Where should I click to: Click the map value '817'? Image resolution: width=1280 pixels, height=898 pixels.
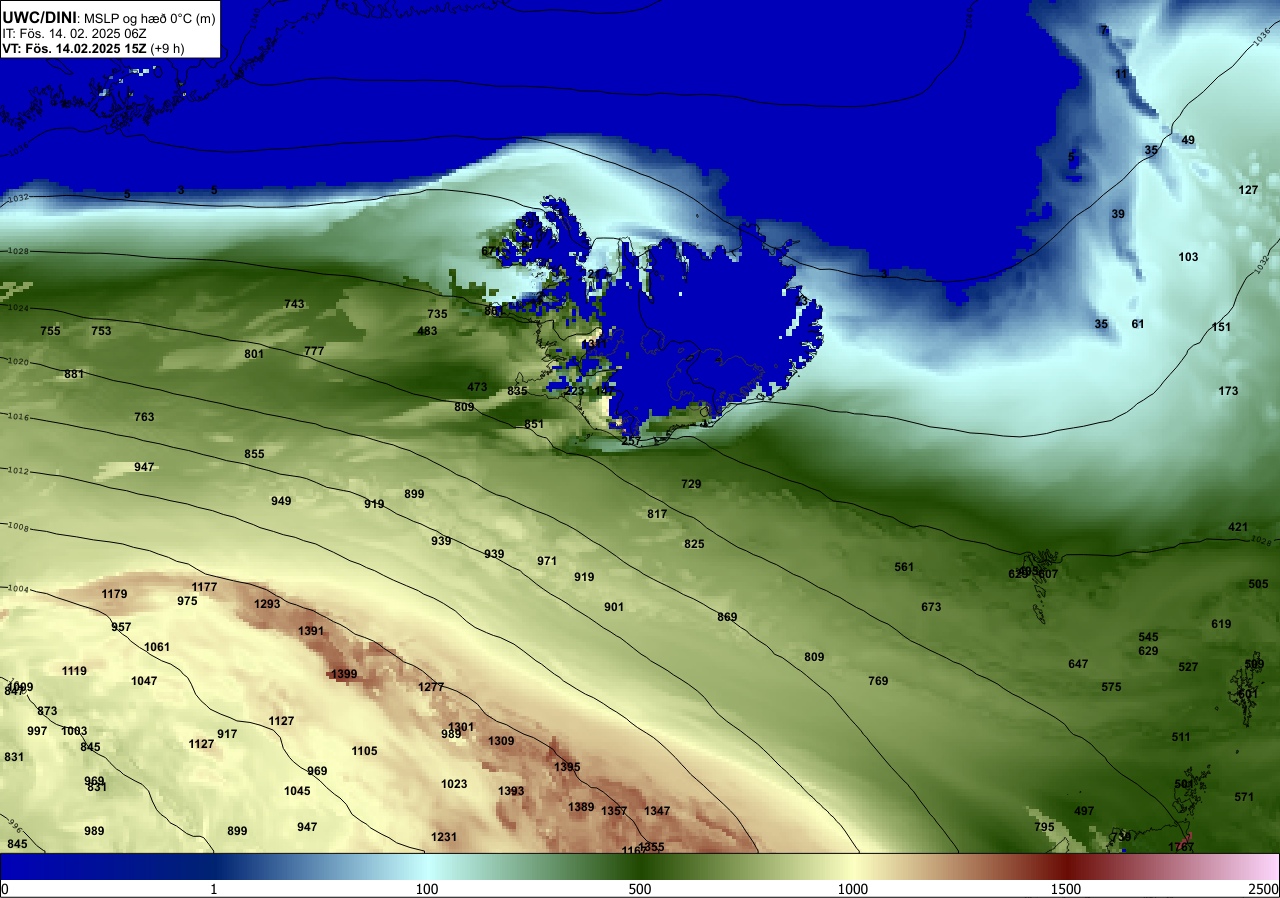657,514
